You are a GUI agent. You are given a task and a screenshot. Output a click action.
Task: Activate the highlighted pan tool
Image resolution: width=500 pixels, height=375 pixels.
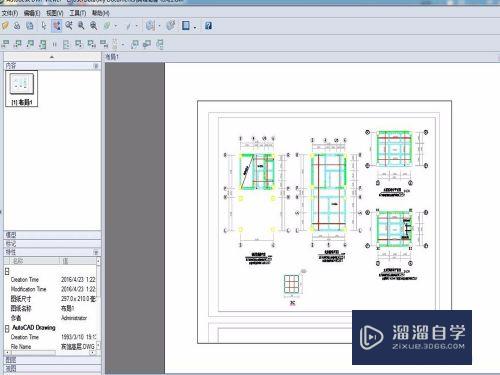click(57, 26)
